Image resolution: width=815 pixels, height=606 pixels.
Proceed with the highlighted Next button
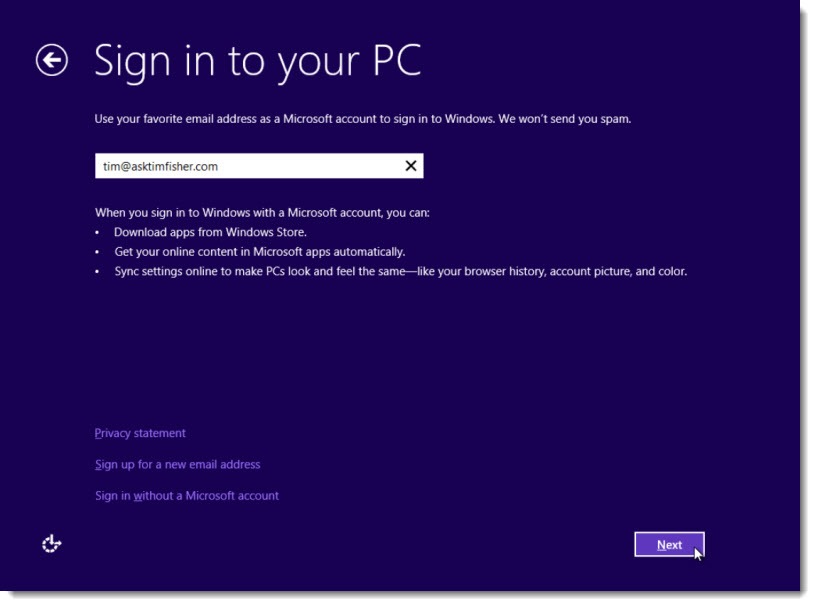pos(668,544)
